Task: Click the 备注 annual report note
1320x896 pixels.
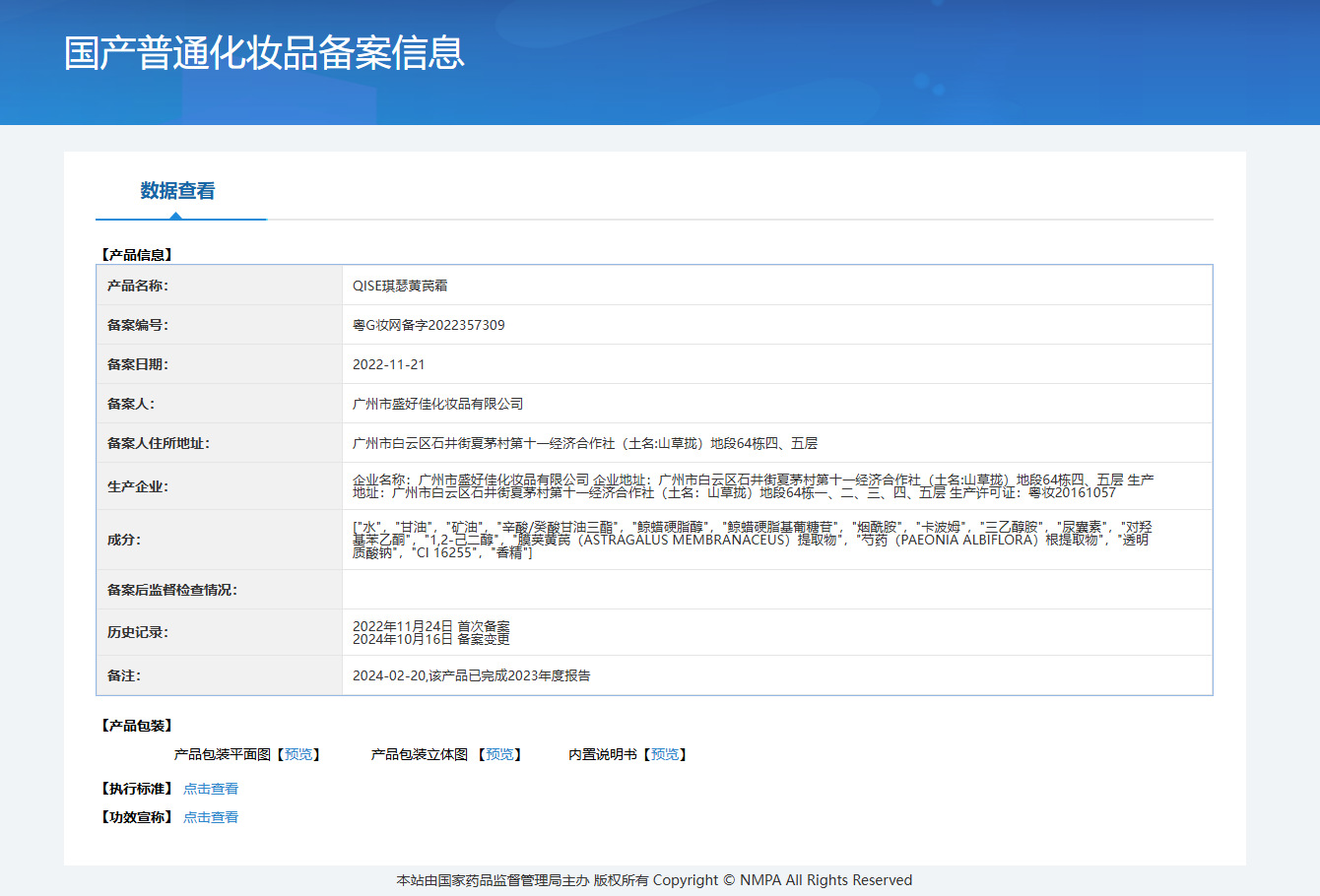Action: point(471,675)
